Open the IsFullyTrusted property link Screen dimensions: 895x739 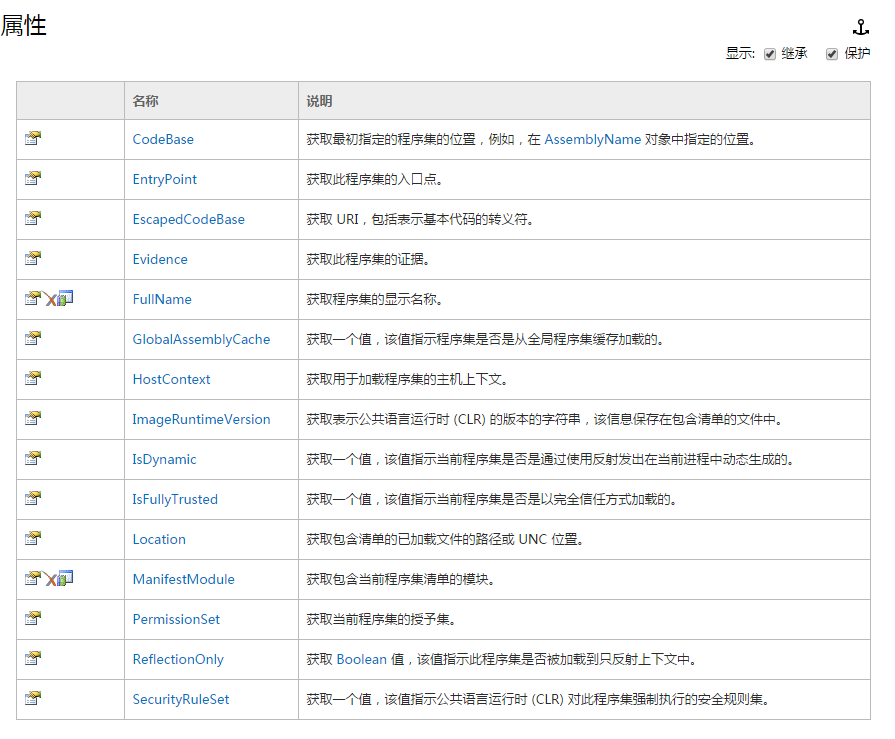(x=175, y=499)
